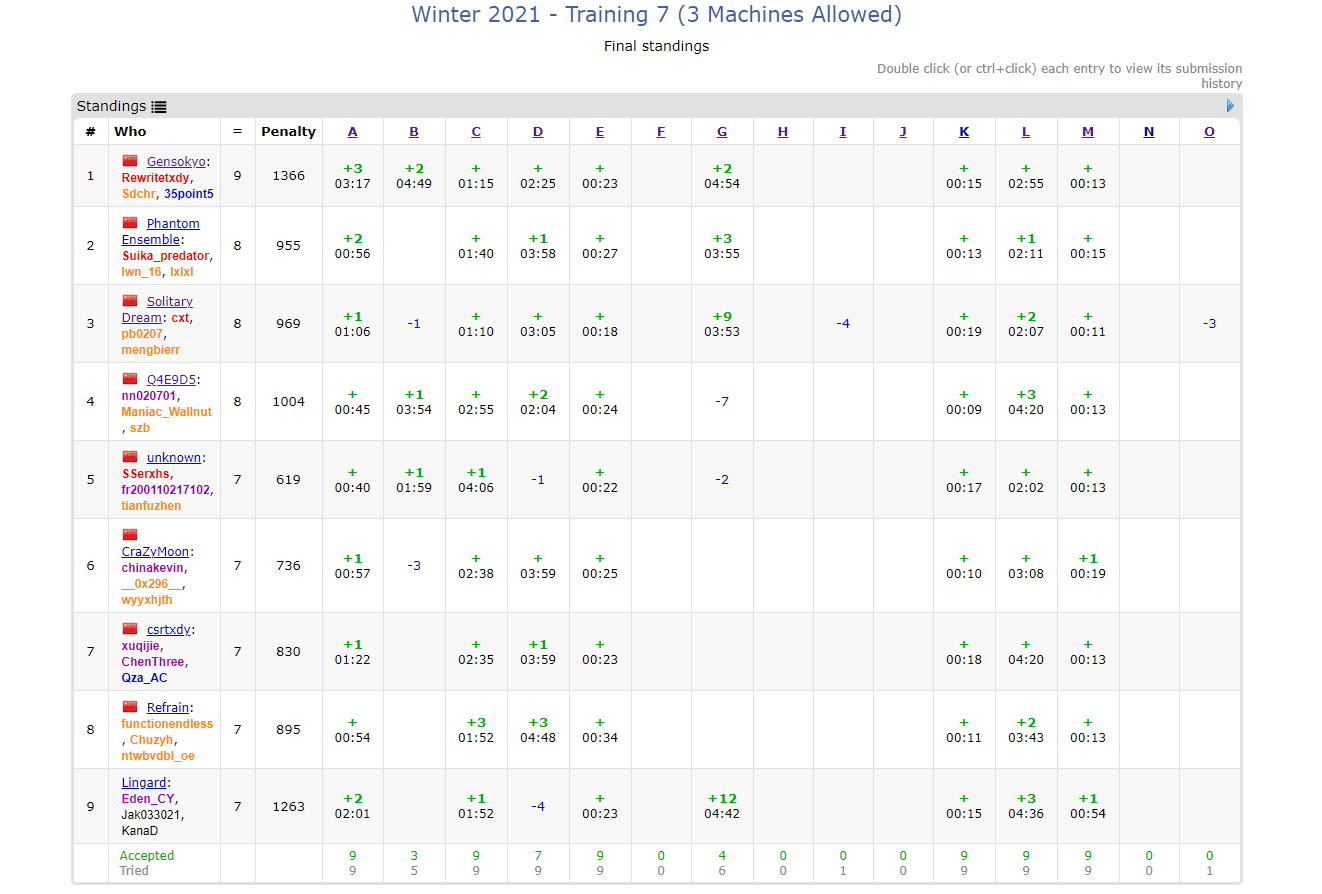Image resolution: width=1322 pixels, height=894 pixels.
Task: Open the Lingard team link
Action: click(x=144, y=783)
